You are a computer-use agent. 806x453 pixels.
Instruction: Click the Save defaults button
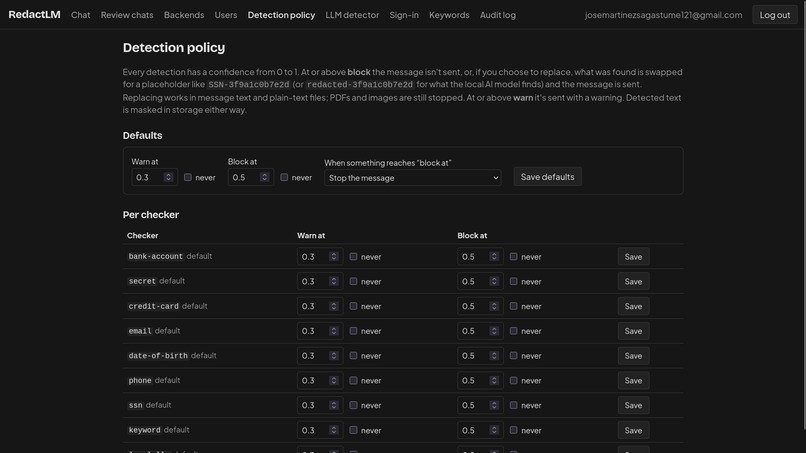pos(547,177)
